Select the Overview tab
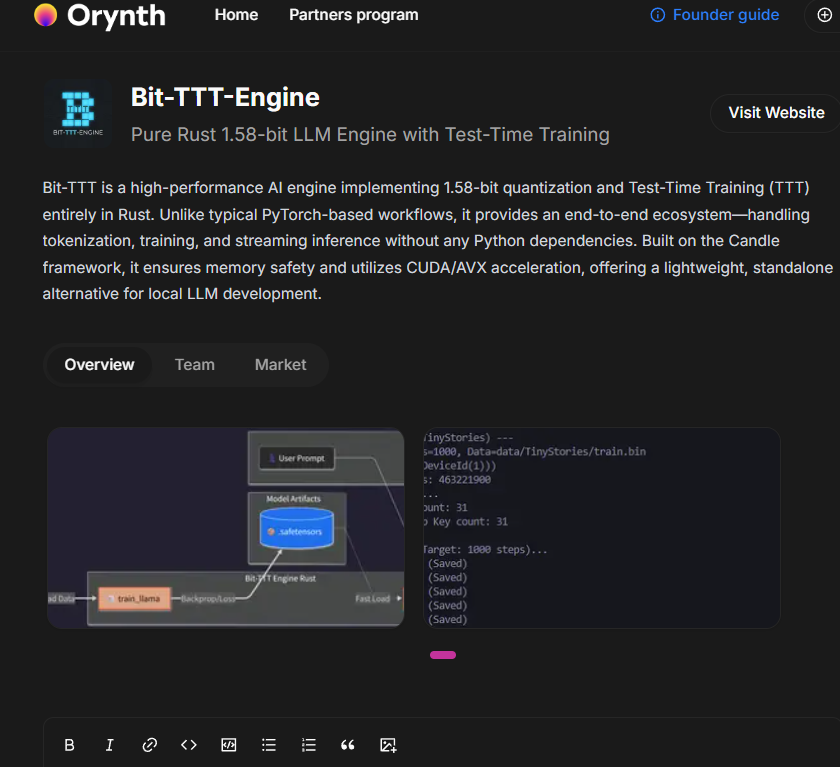 pyautogui.click(x=99, y=365)
